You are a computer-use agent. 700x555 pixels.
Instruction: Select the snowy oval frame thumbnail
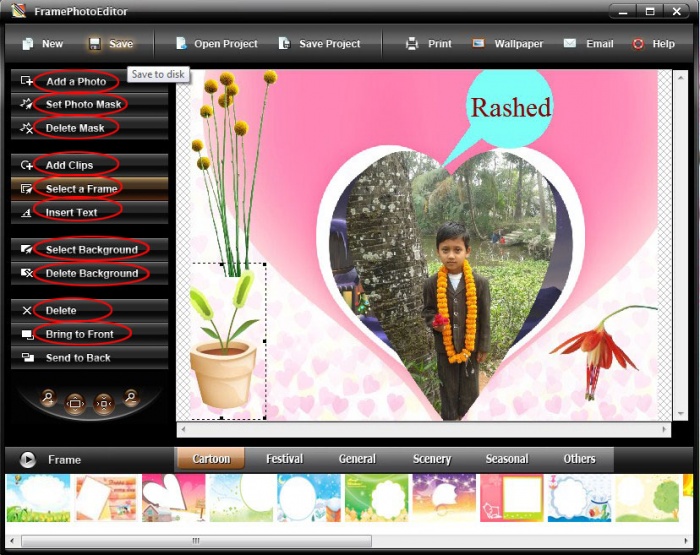click(x=309, y=498)
